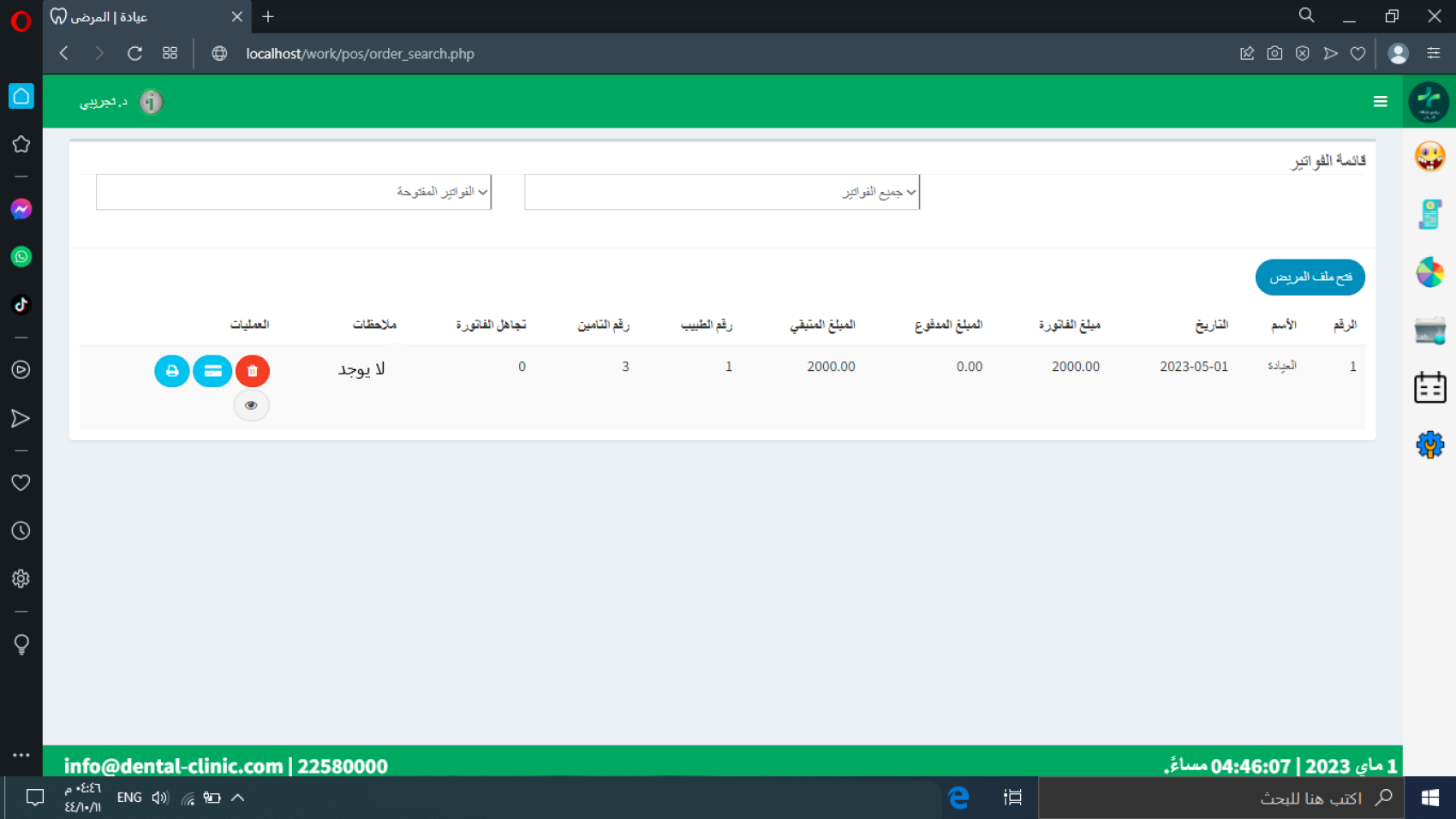Click the فتح ملف المريض button
This screenshot has height=819, width=1456.
(x=1310, y=277)
